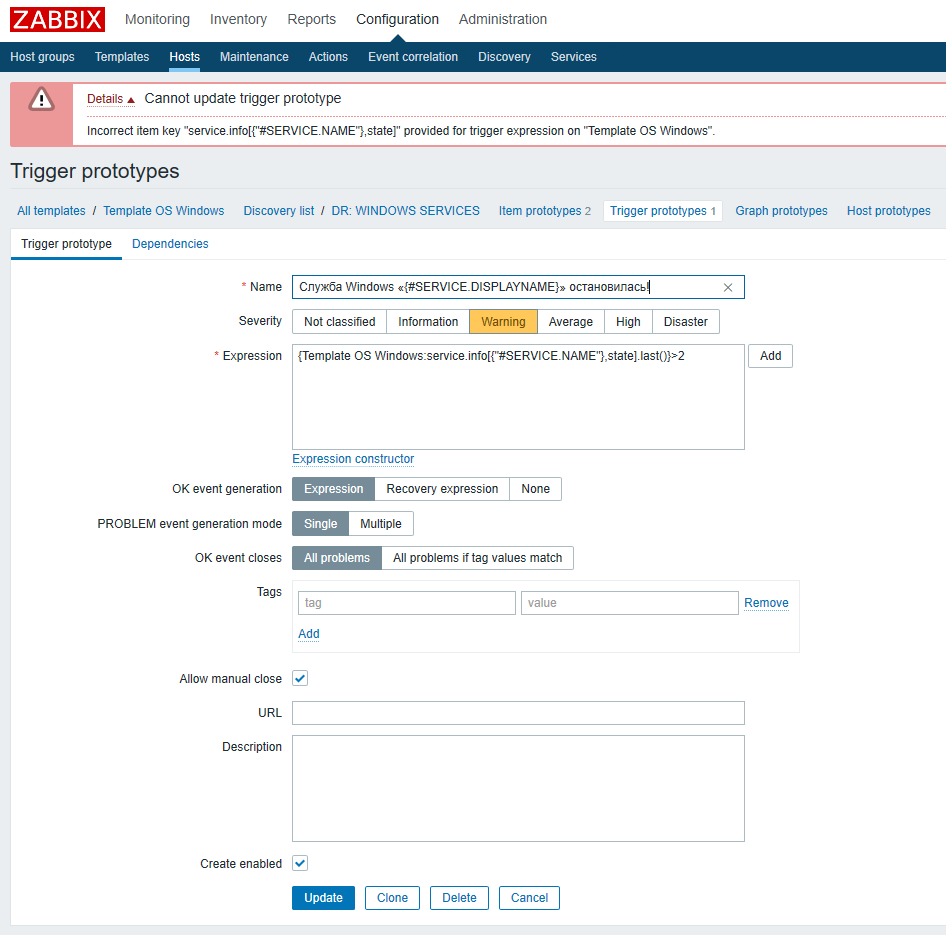Click Add button next to Expression

point(770,356)
